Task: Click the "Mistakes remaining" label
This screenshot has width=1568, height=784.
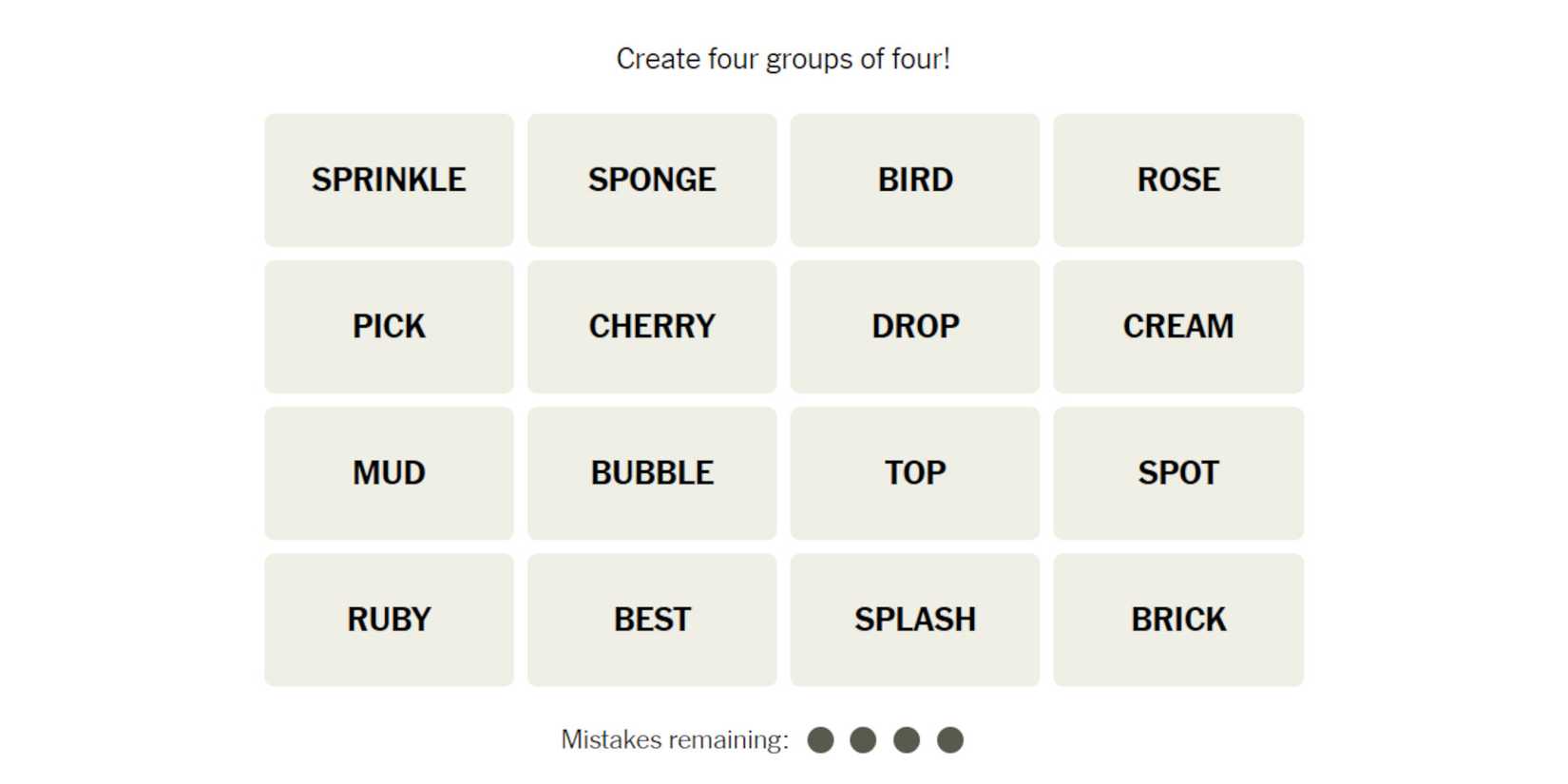Action: 675,740
